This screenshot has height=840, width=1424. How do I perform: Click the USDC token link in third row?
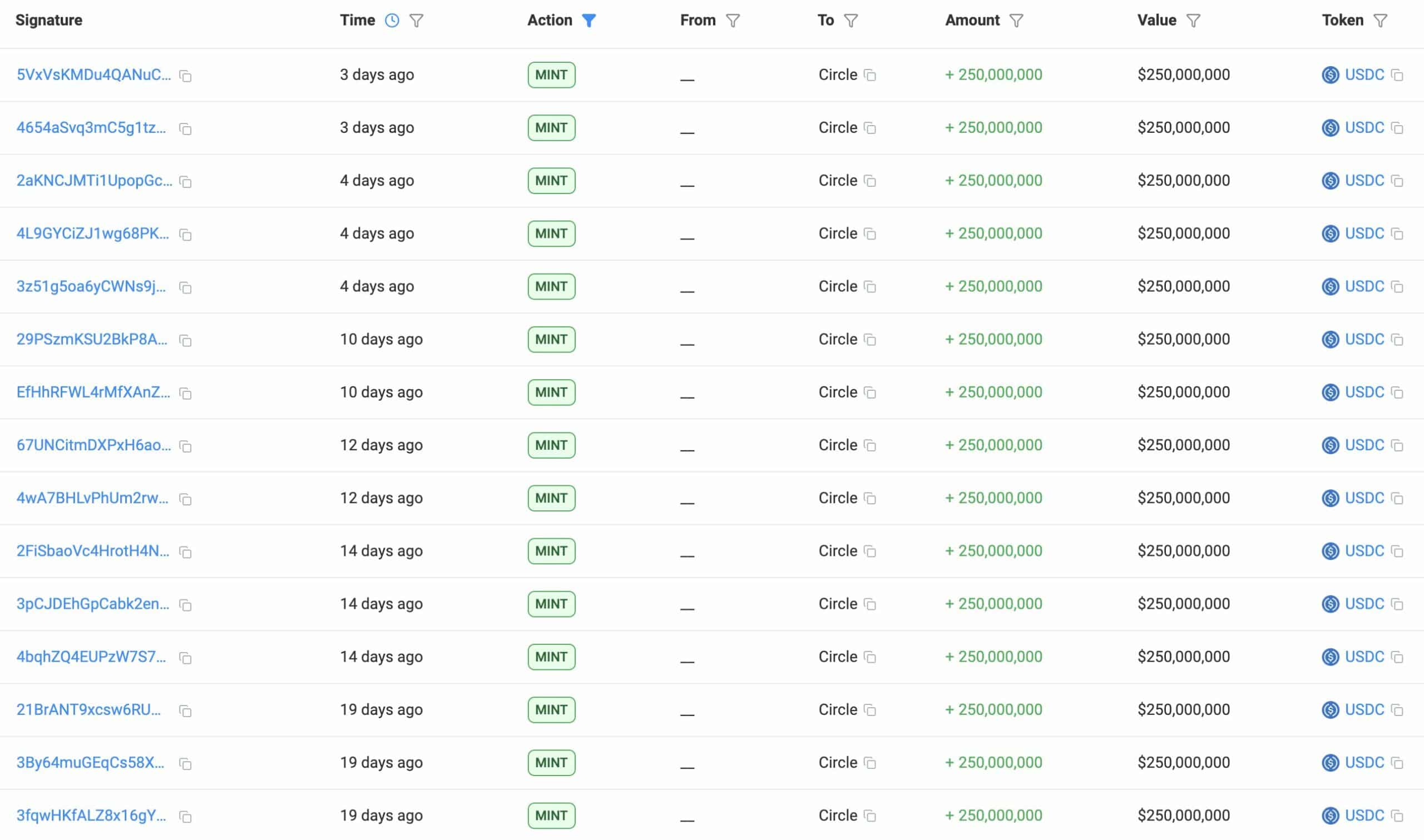[1364, 181]
